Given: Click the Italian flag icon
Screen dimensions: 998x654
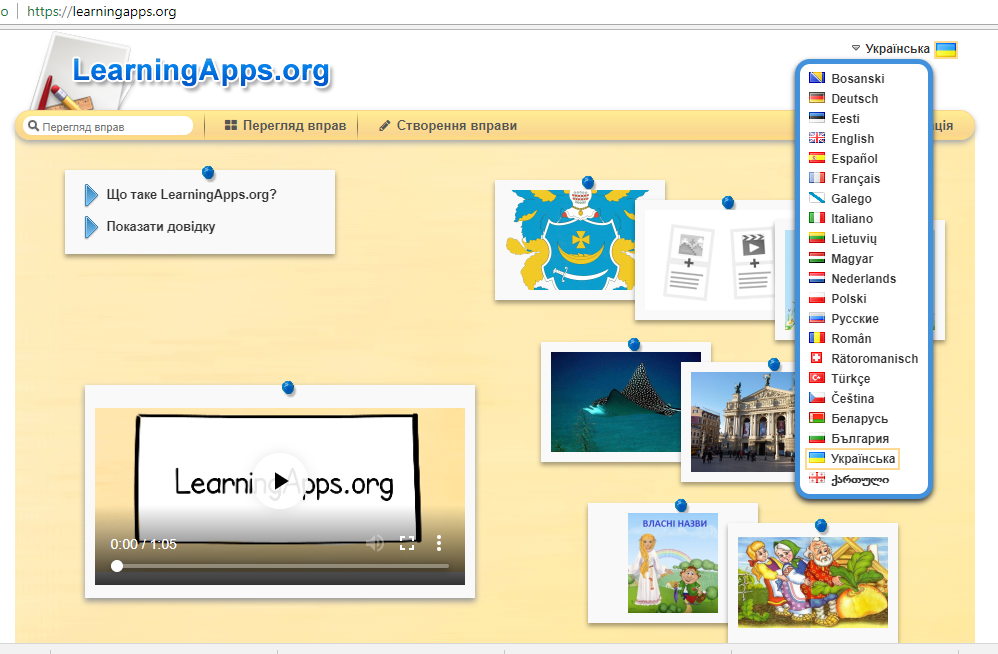Looking at the screenshot, I should click(817, 218).
